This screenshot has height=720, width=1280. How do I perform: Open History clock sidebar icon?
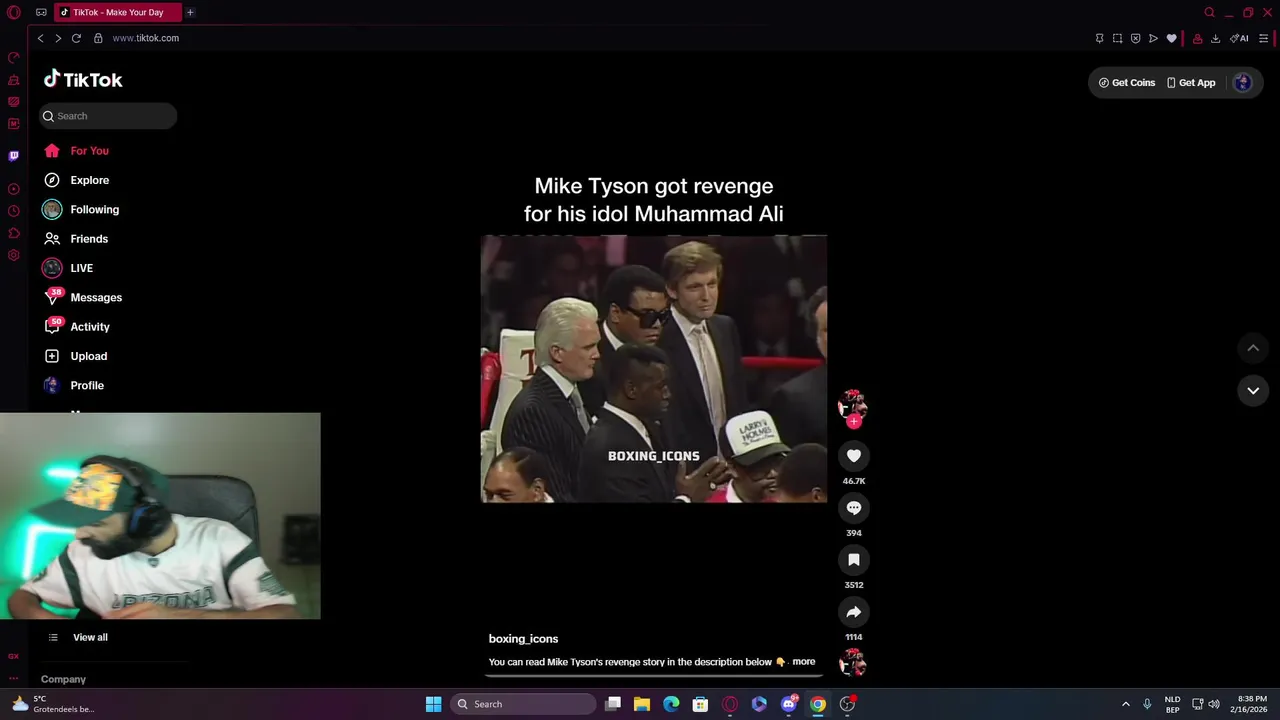(14, 211)
